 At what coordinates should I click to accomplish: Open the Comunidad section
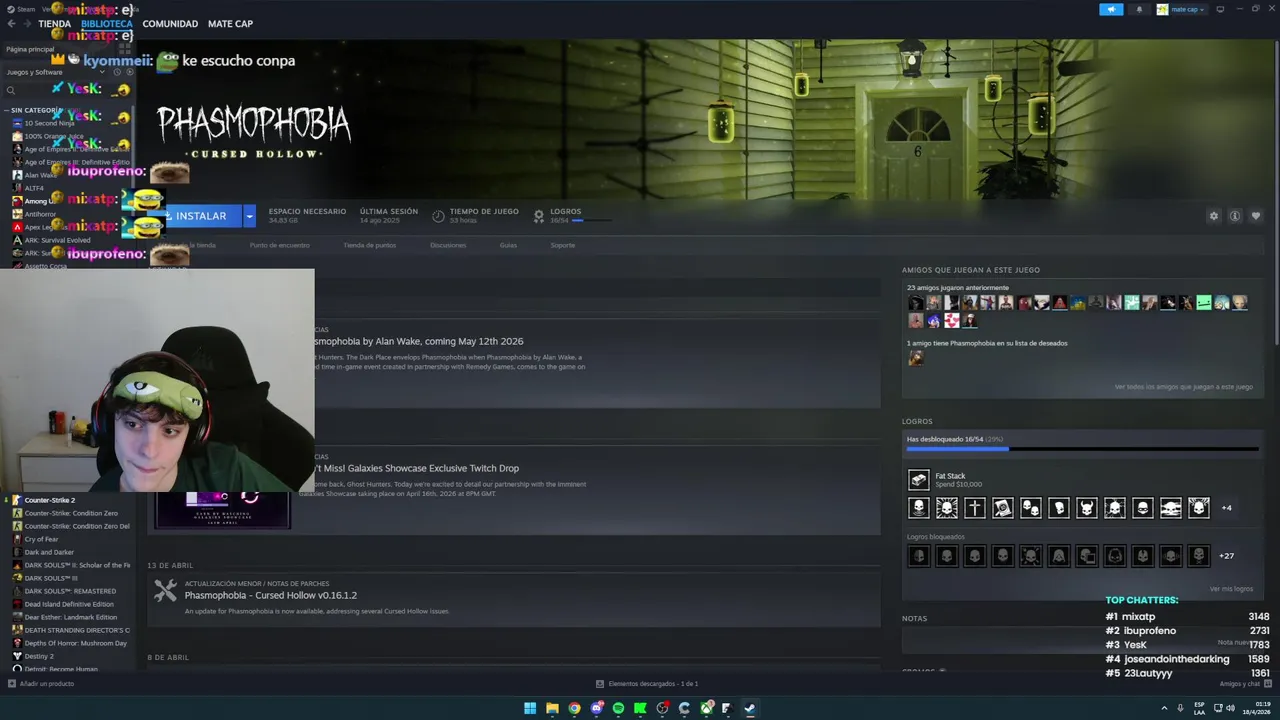tap(170, 23)
